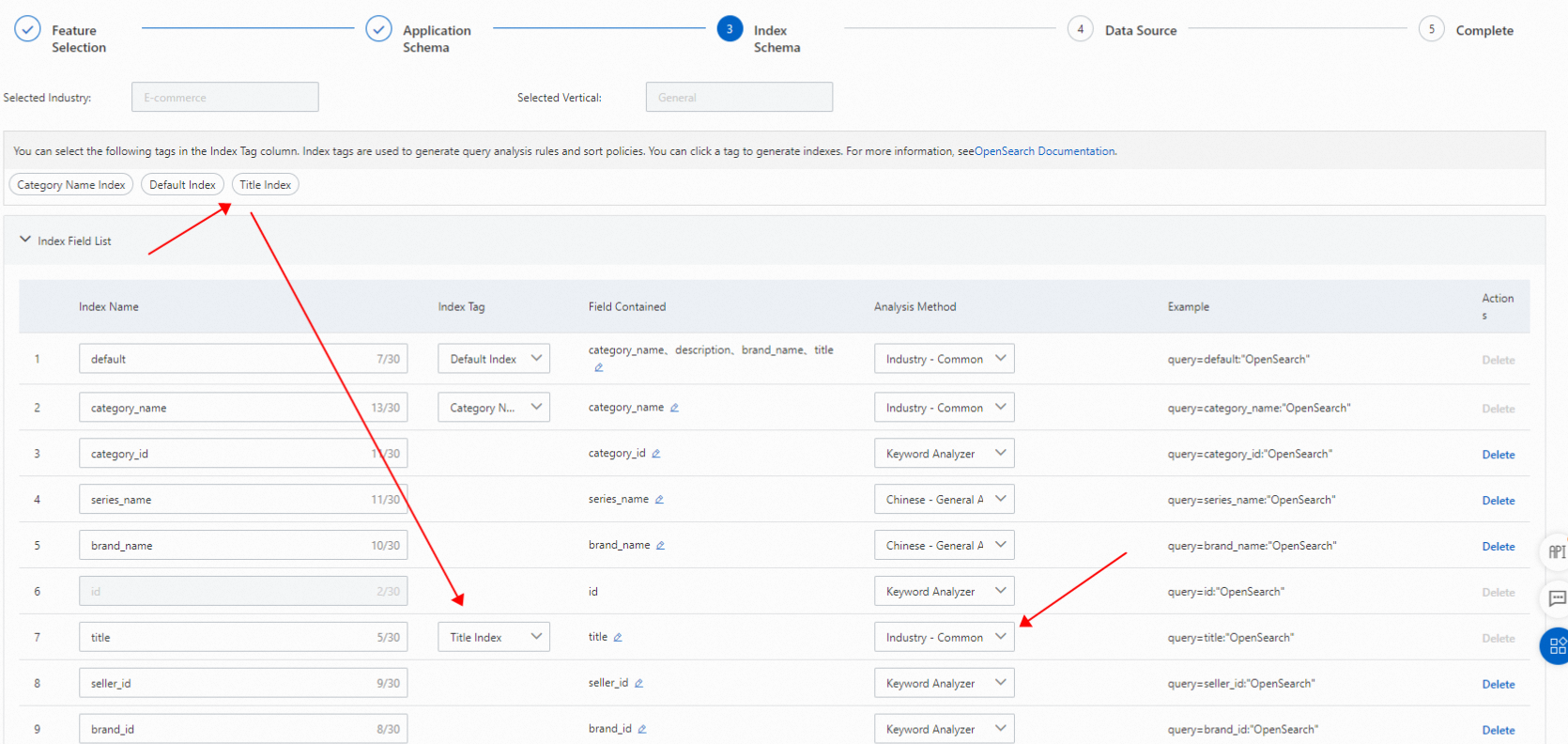Open the Index Tag dropdown for category_name index
1568x744 pixels.
[x=494, y=408]
